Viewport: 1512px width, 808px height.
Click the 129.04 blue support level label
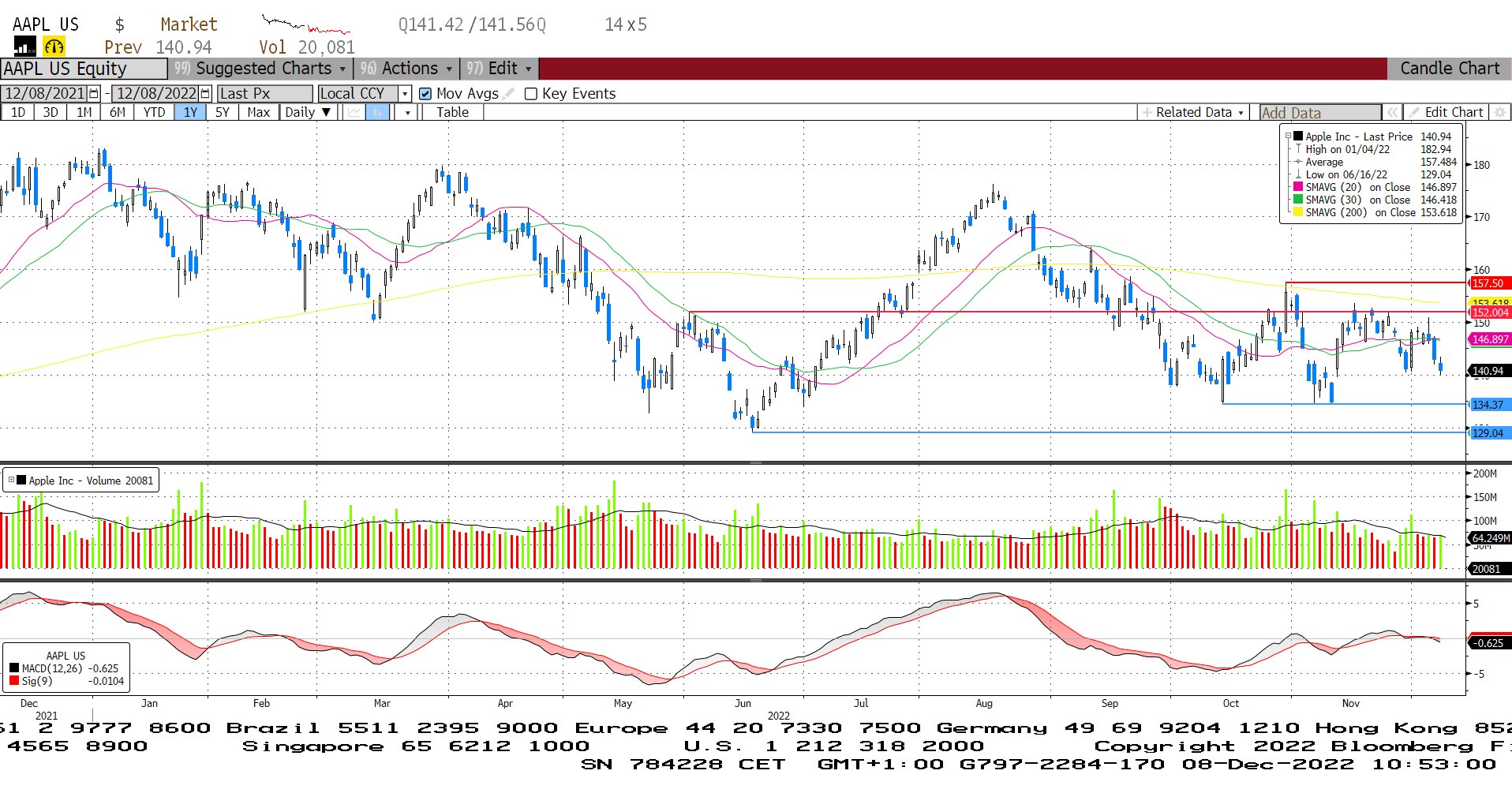tap(1488, 433)
